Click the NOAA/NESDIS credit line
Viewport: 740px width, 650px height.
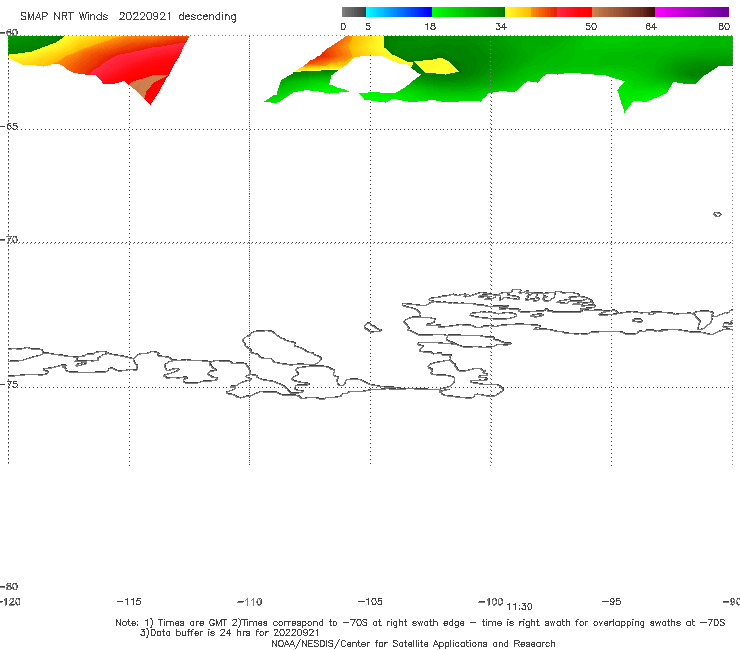click(x=413, y=643)
